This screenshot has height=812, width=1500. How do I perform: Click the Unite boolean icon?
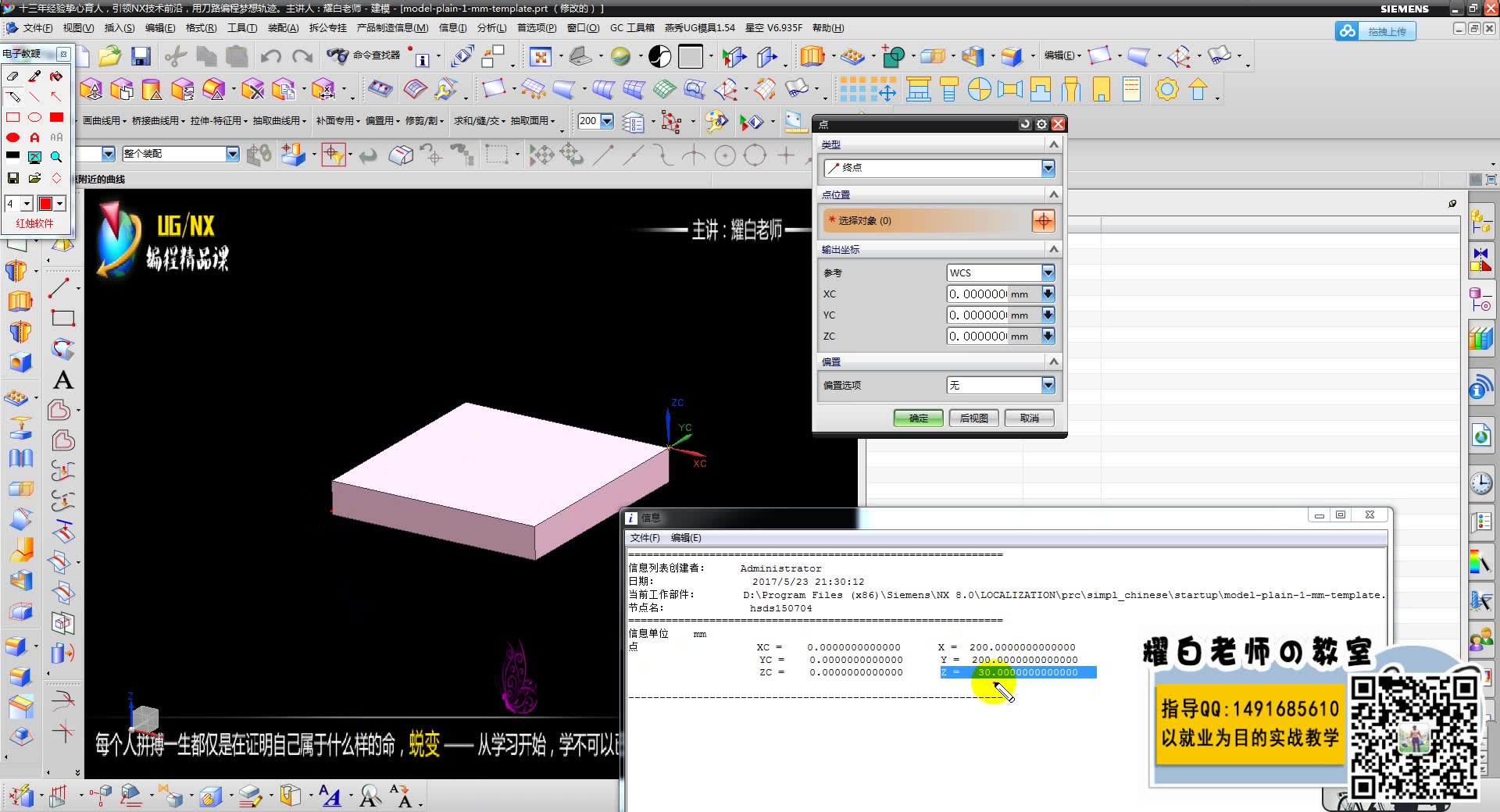[893, 56]
